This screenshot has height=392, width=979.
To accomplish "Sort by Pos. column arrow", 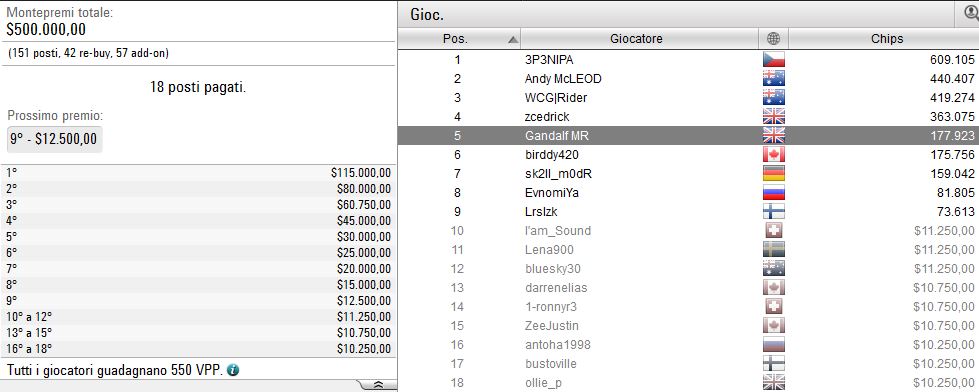I will 513,39.
